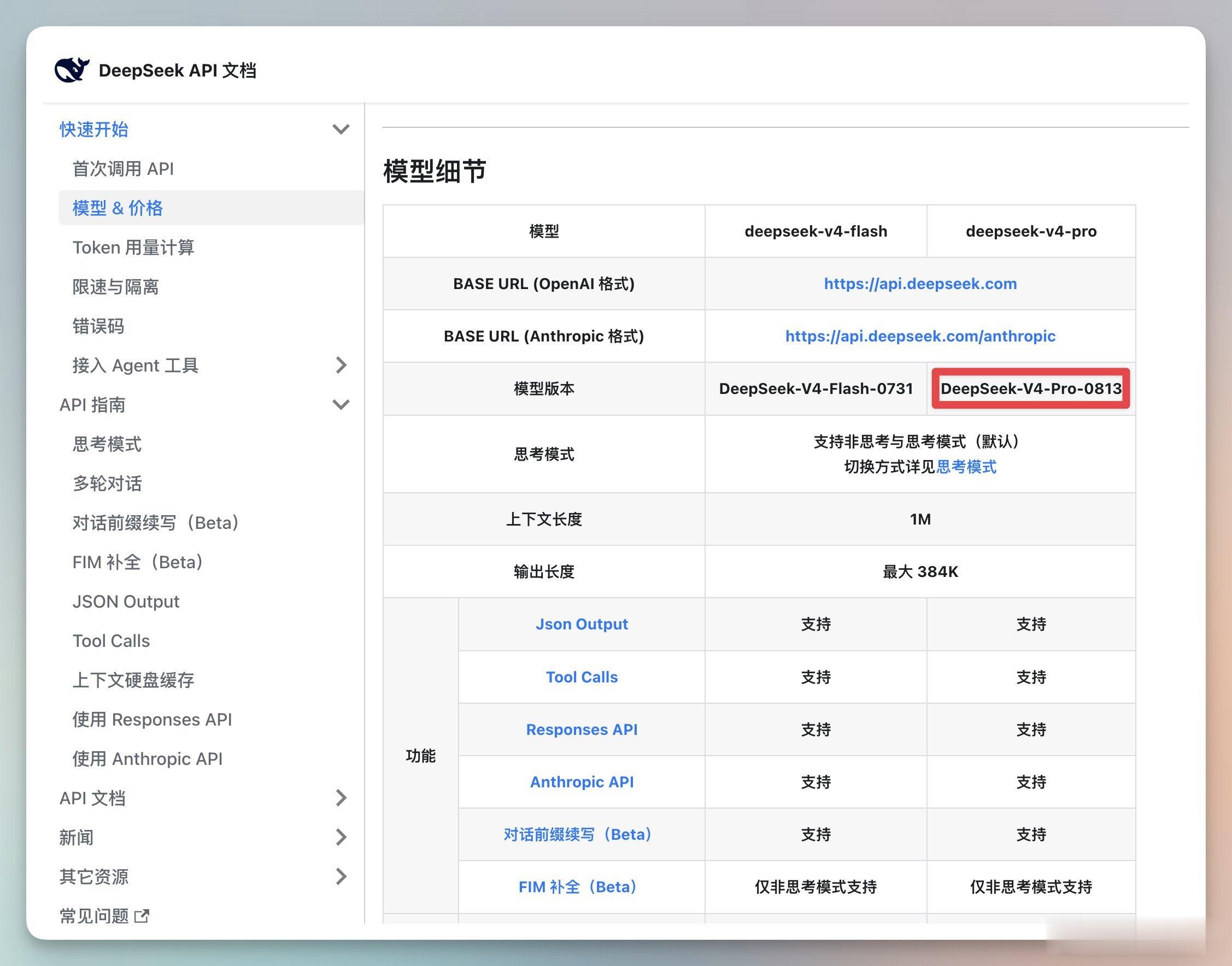
Task: Collapse the API 指南 section chevron
Action: point(341,405)
